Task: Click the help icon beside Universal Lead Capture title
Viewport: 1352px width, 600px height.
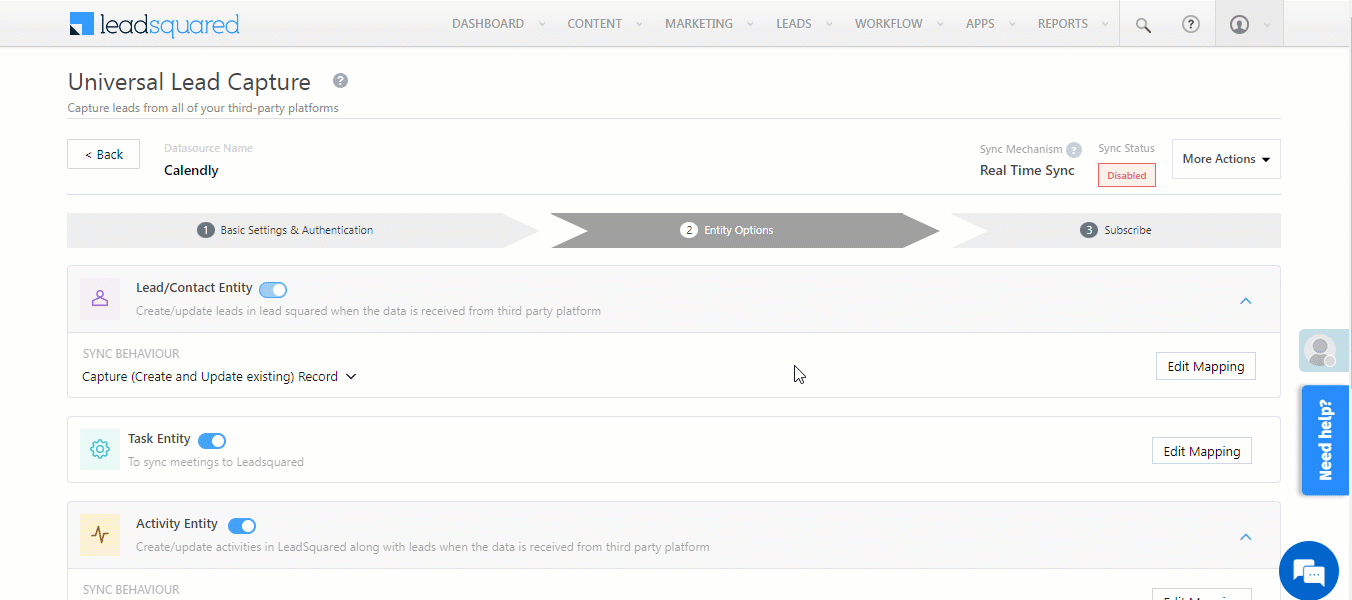Action: click(x=339, y=81)
